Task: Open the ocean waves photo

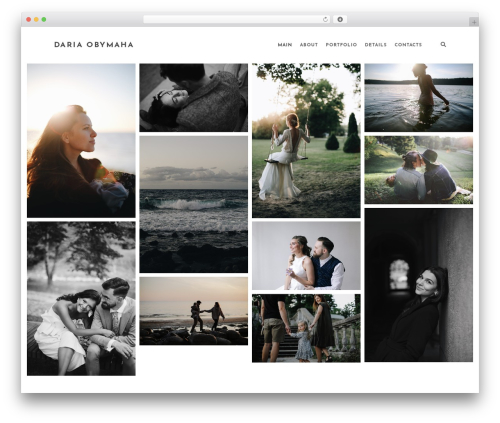Action: (x=193, y=204)
